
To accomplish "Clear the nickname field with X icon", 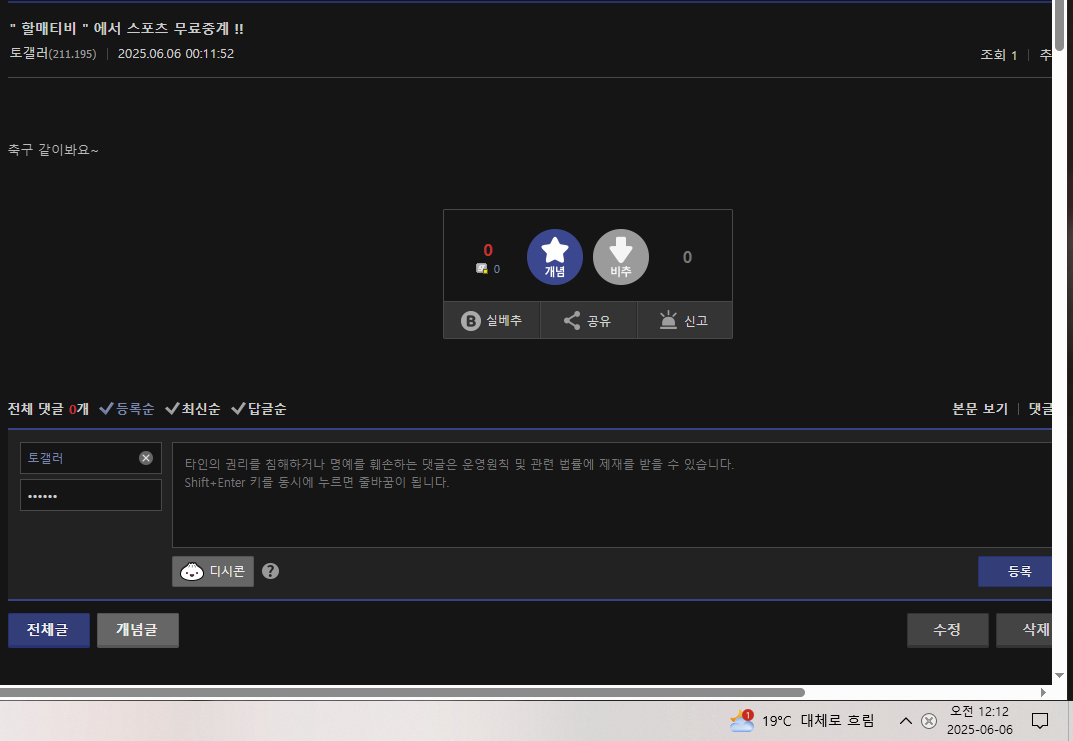I will [x=146, y=458].
